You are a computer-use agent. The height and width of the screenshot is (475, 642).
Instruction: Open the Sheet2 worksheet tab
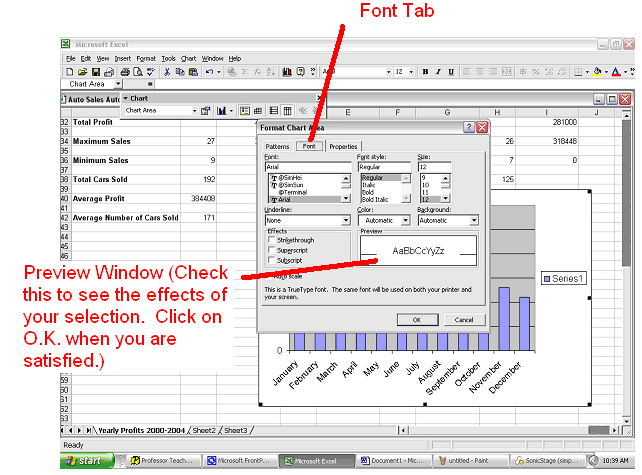[x=204, y=430]
